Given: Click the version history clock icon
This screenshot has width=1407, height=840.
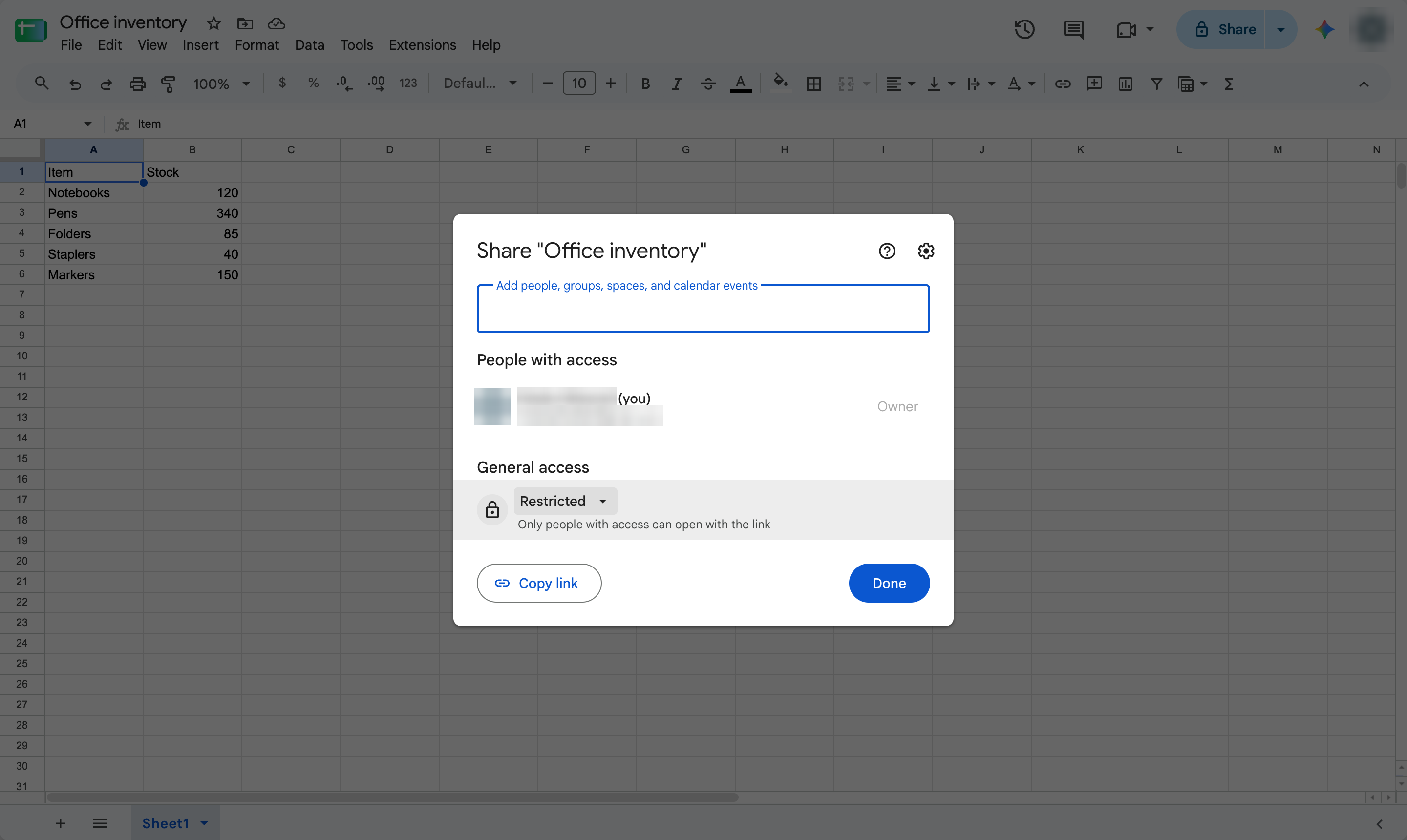Looking at the screenshot, I should [x=1024, y=29].
